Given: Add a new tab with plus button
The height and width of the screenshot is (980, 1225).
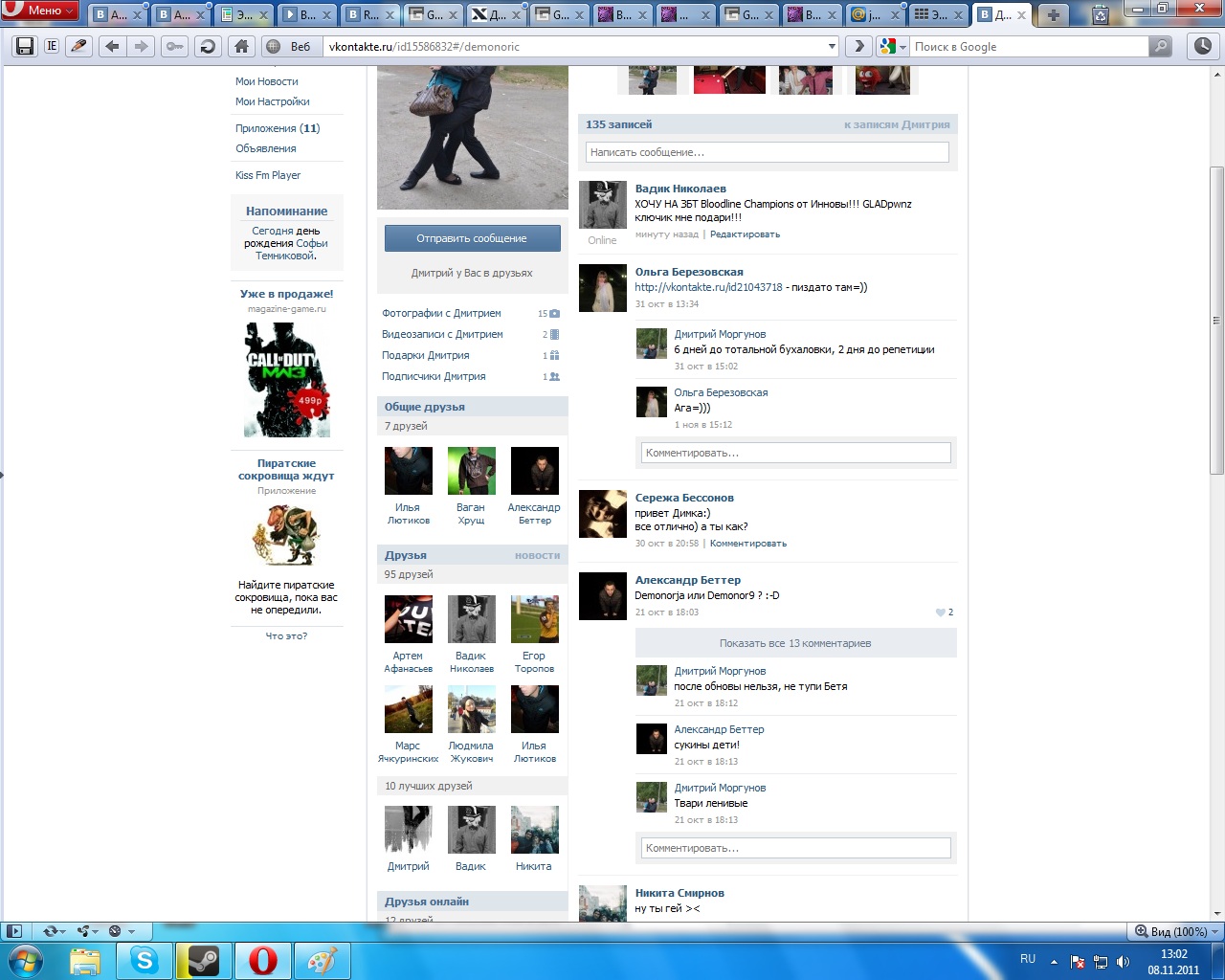Looking at the screenshot, I should click(x=1053, y=14).
